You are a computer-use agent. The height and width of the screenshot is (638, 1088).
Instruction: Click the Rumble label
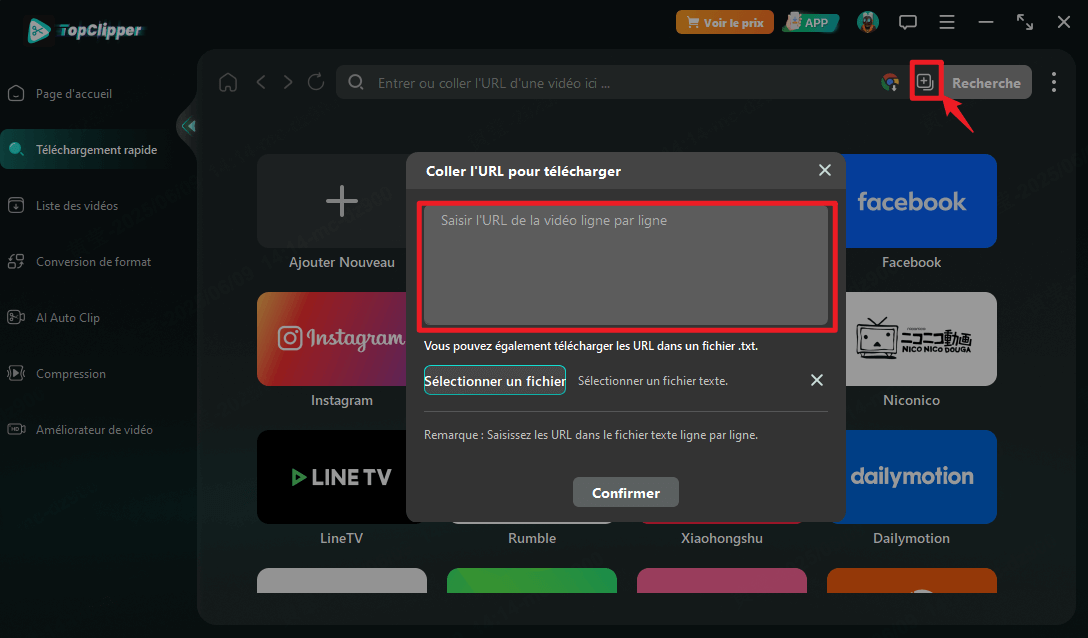click(532, 538)
